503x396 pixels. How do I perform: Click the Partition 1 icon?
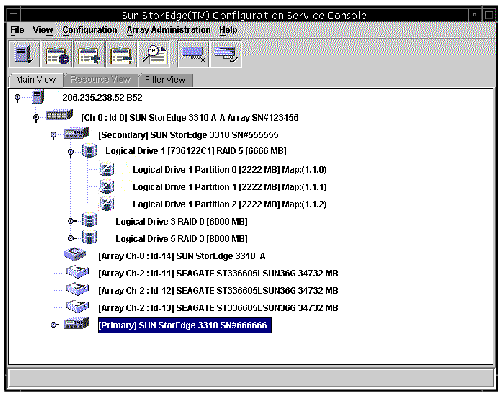tap(107, 187)
